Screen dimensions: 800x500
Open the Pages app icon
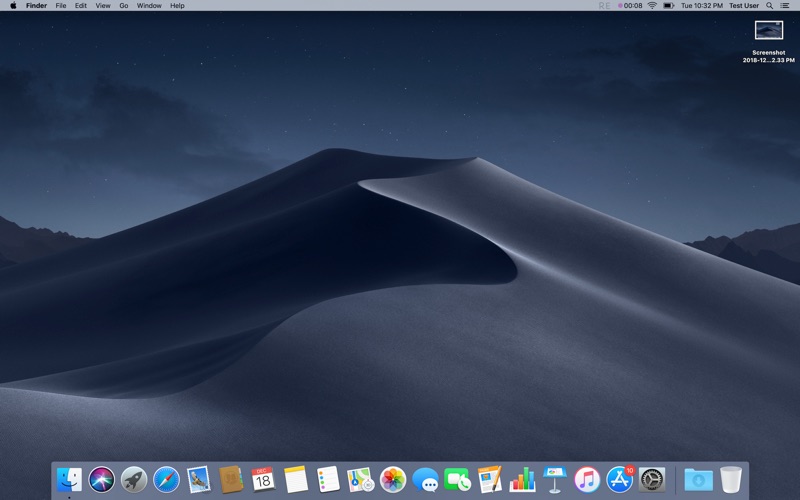(x=490, y=480)
